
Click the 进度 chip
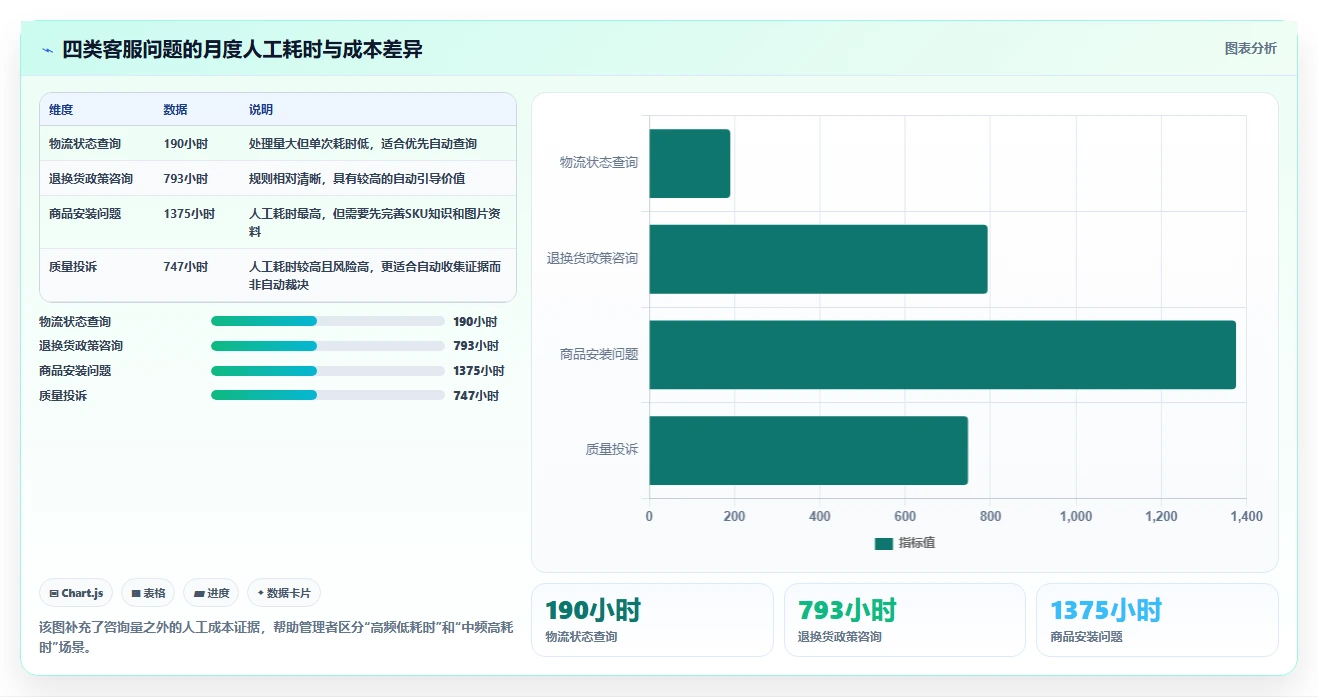(211, 593)
